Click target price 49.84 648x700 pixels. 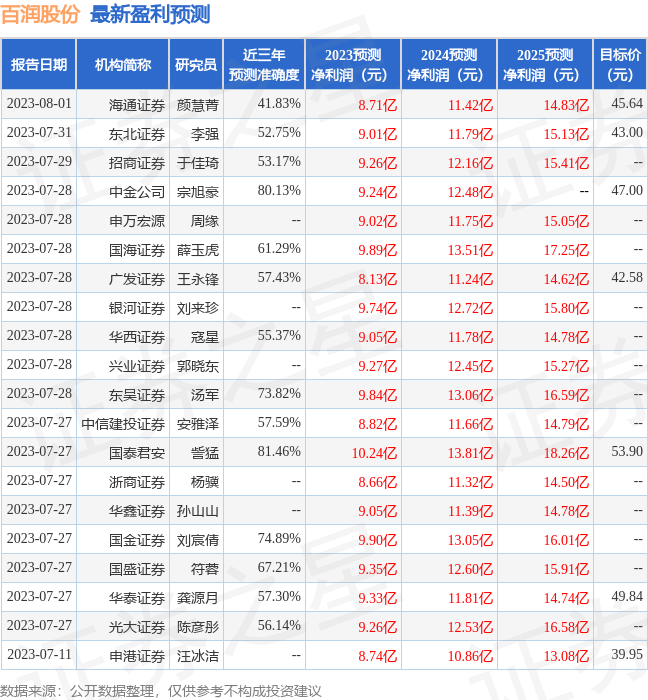pos(627,597)
